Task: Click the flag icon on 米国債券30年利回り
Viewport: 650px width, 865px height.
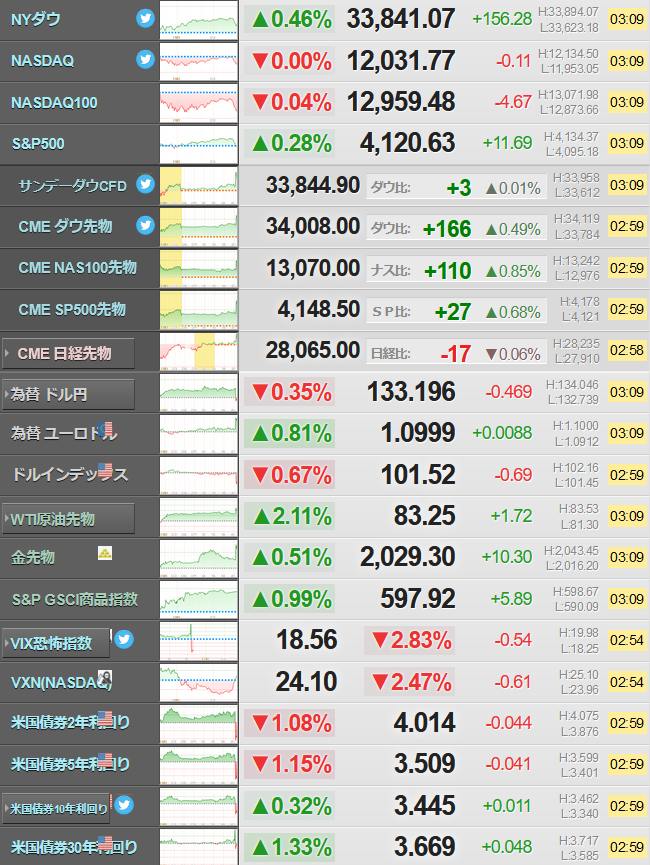Action: click(105, 843)
